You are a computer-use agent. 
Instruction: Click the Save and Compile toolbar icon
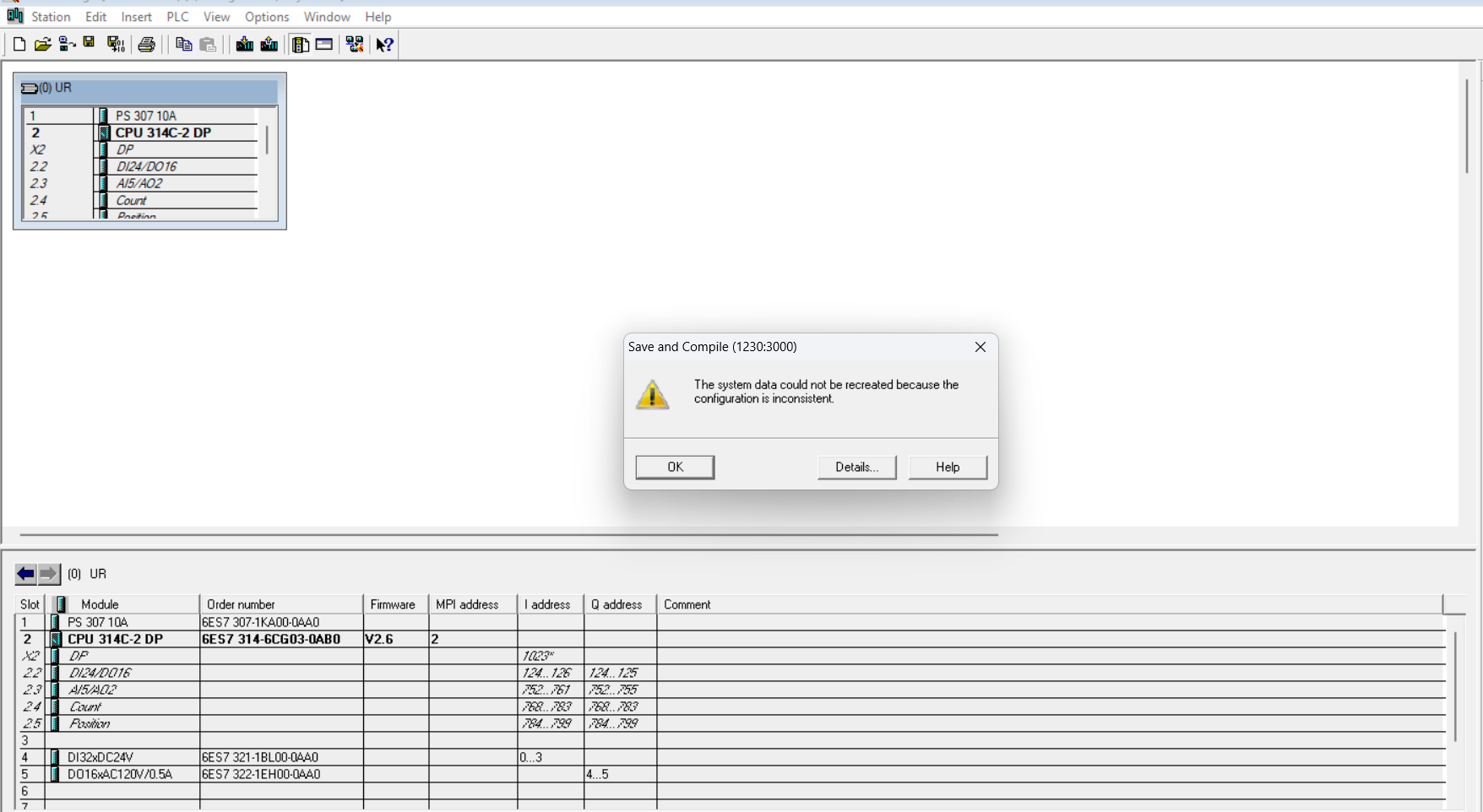pyautogui.click(x=116, y=45)
